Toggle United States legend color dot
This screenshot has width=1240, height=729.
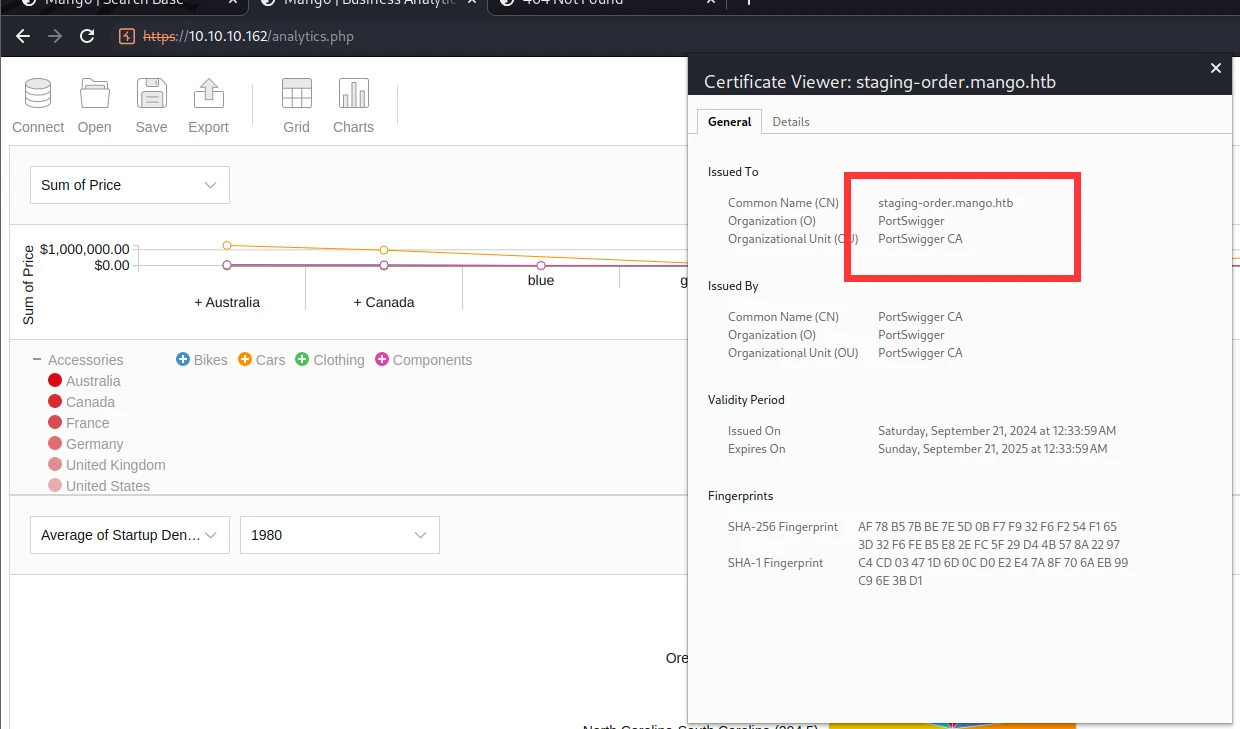(55, 486)
